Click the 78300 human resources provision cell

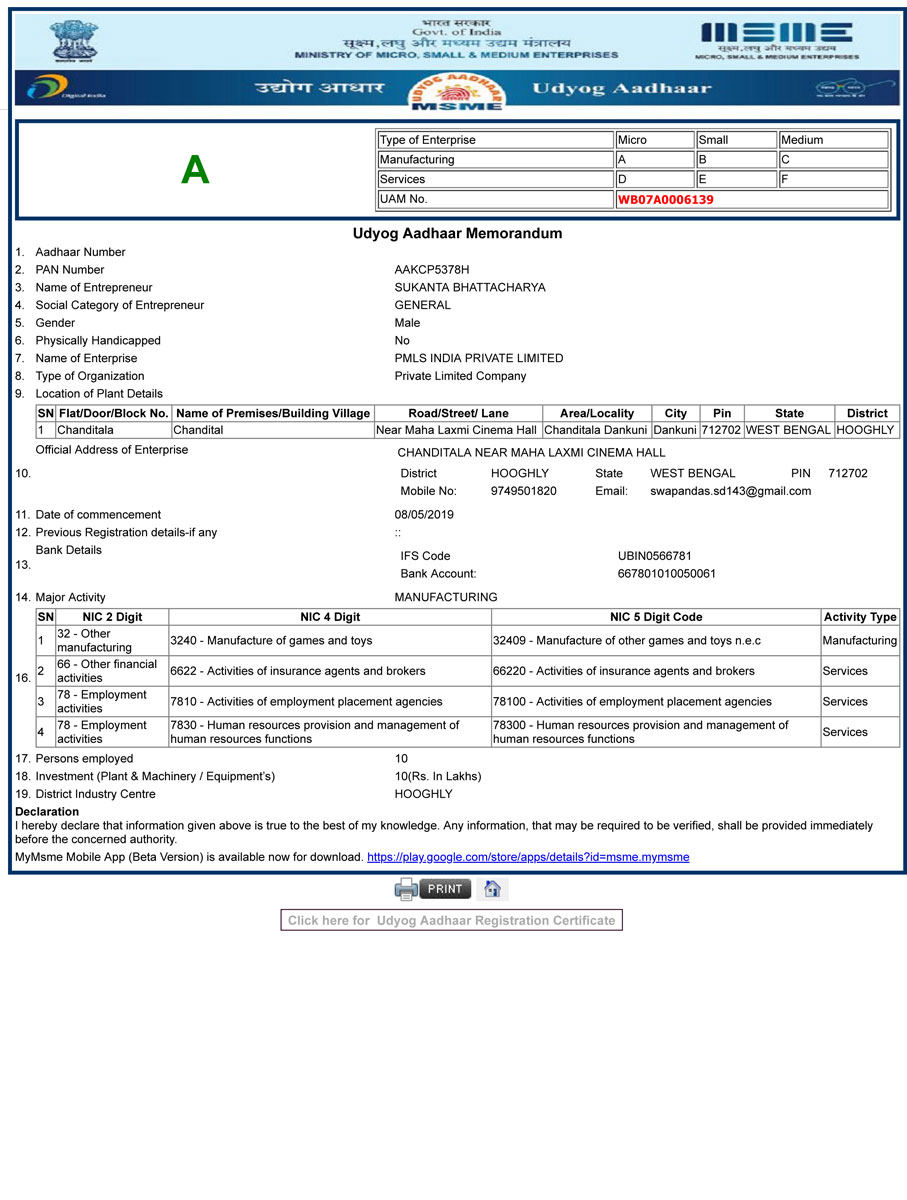pyautogui.click(x=656, y=732)
